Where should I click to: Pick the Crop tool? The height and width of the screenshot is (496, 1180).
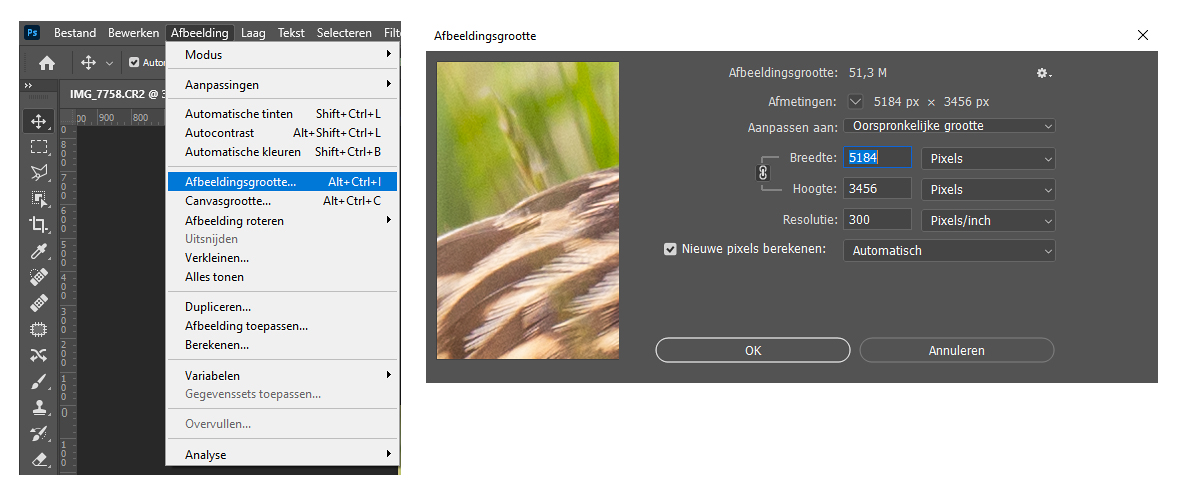(39, 225)
